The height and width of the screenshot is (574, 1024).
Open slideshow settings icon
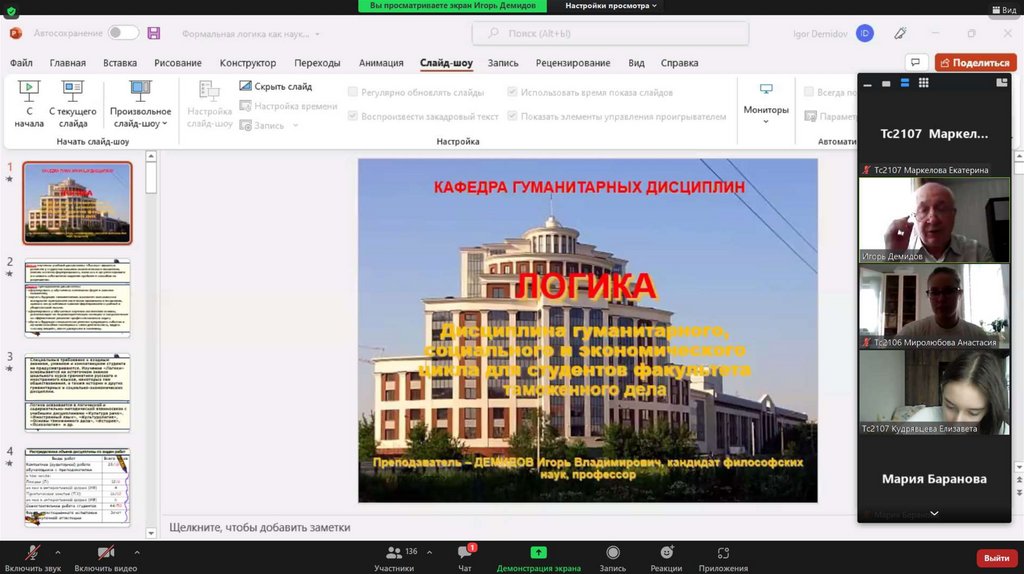(210, 93)
